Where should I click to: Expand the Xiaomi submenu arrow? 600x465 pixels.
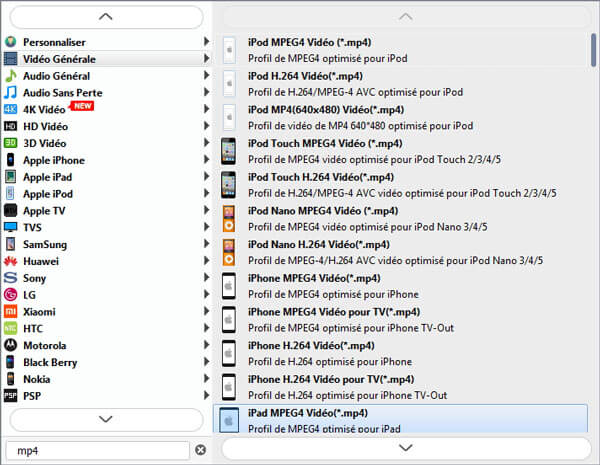click(206, 311)
